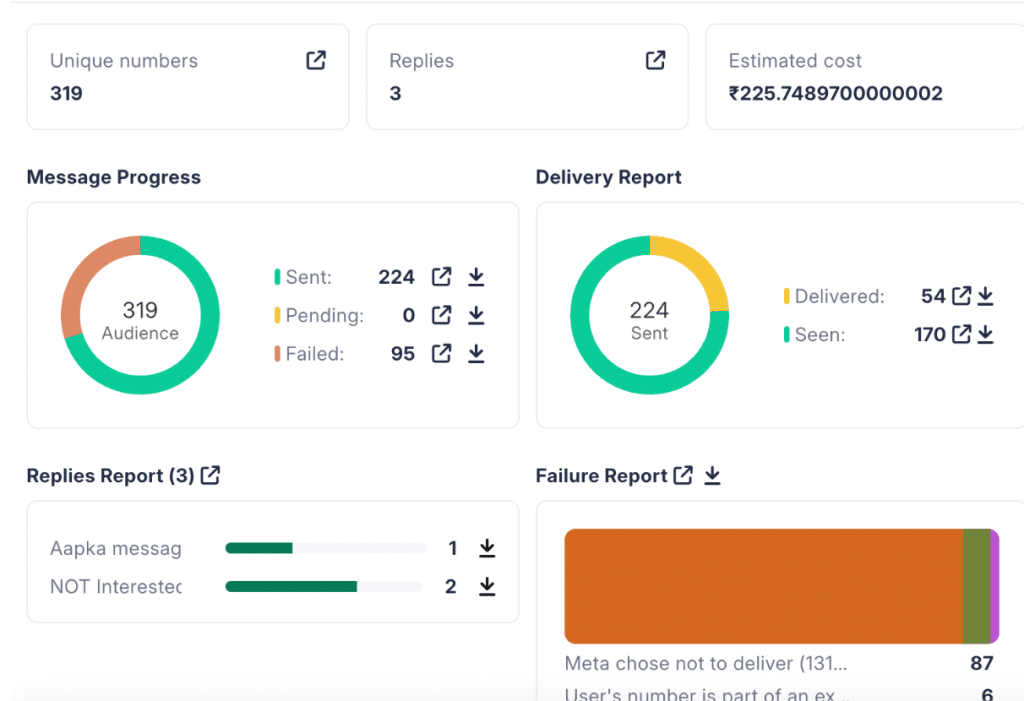Open Failure Report external link icon
The image size is (1024, 701).
[x=683, y=475]
